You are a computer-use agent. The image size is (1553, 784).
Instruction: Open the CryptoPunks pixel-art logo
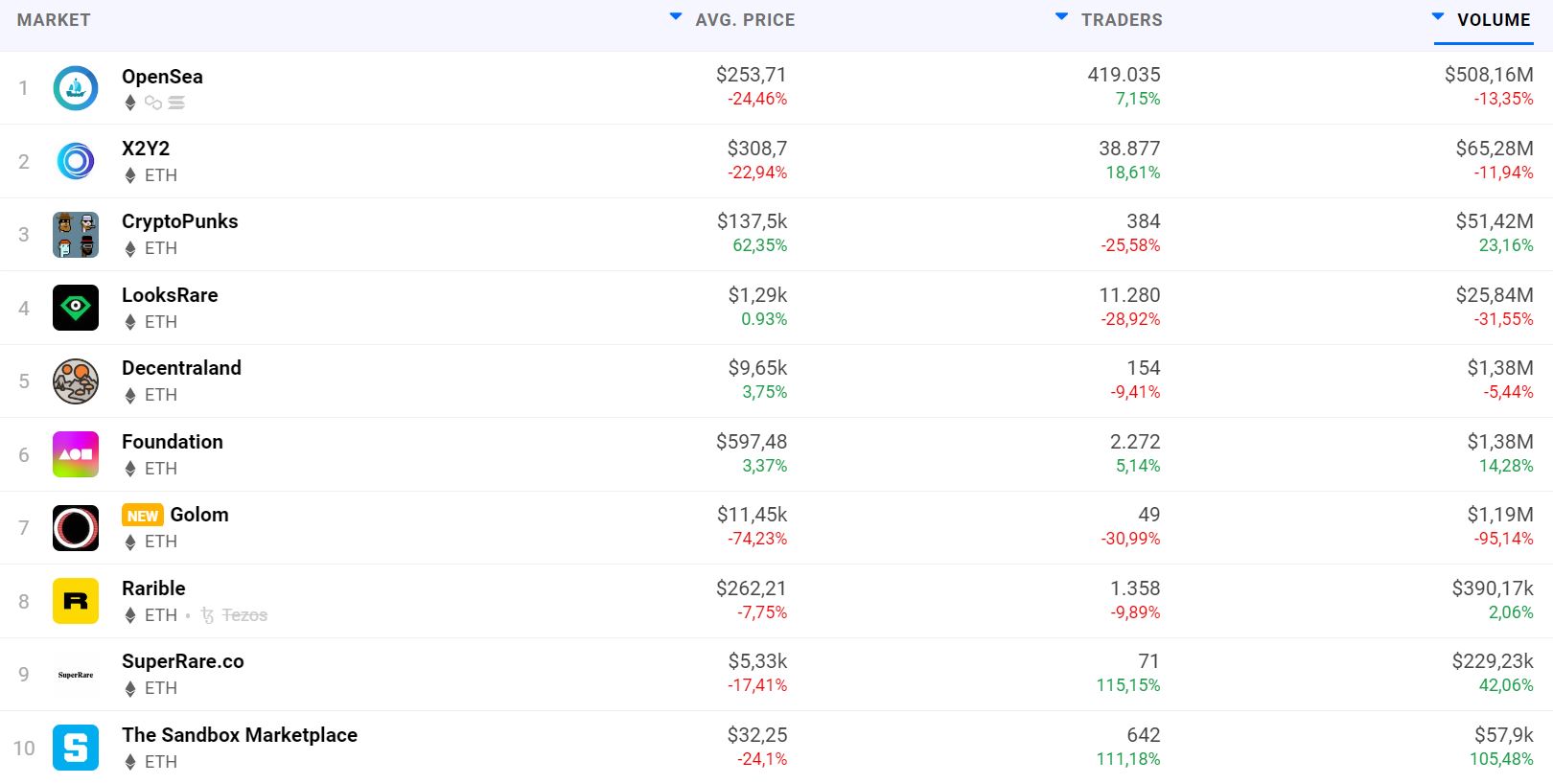(76, 235)
